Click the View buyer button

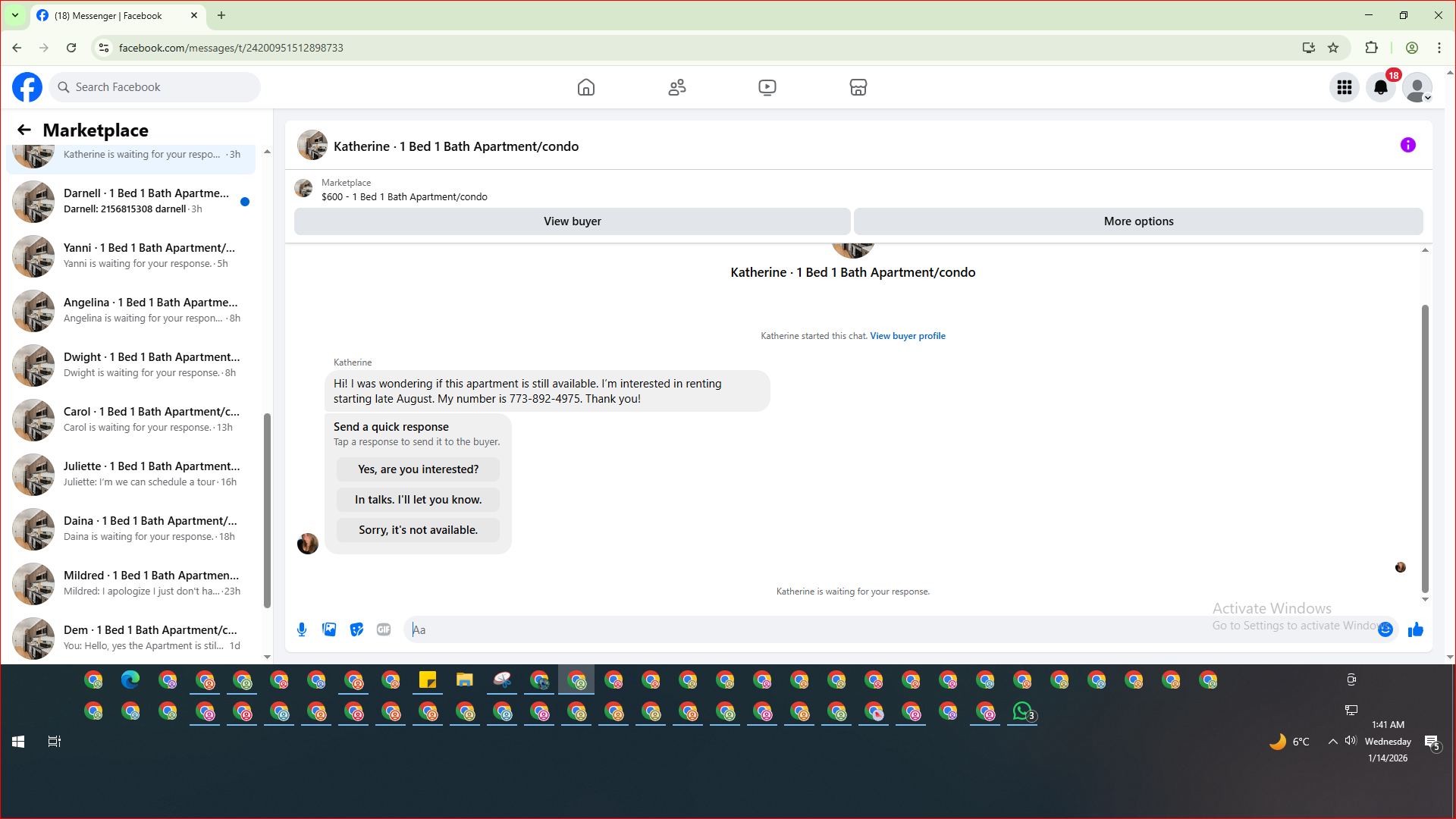click(572, 221)
